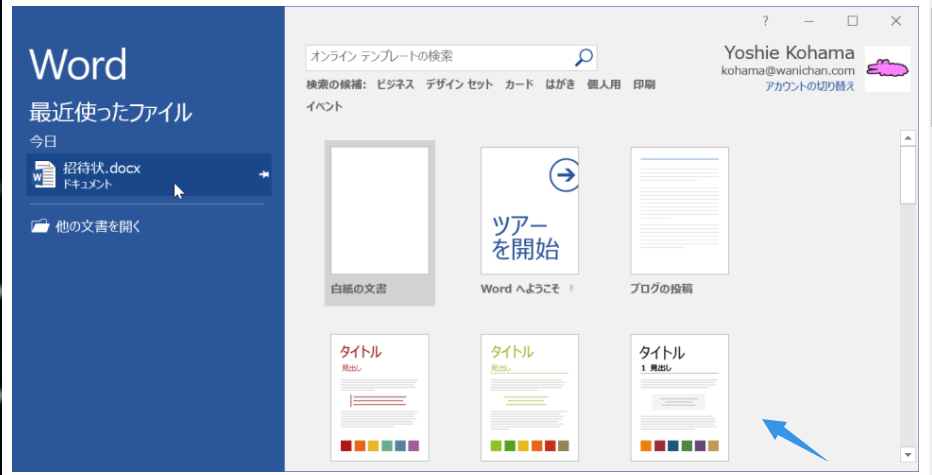Select the ビジネス search suggestion

pyautogui.click(x=395, y=84)
